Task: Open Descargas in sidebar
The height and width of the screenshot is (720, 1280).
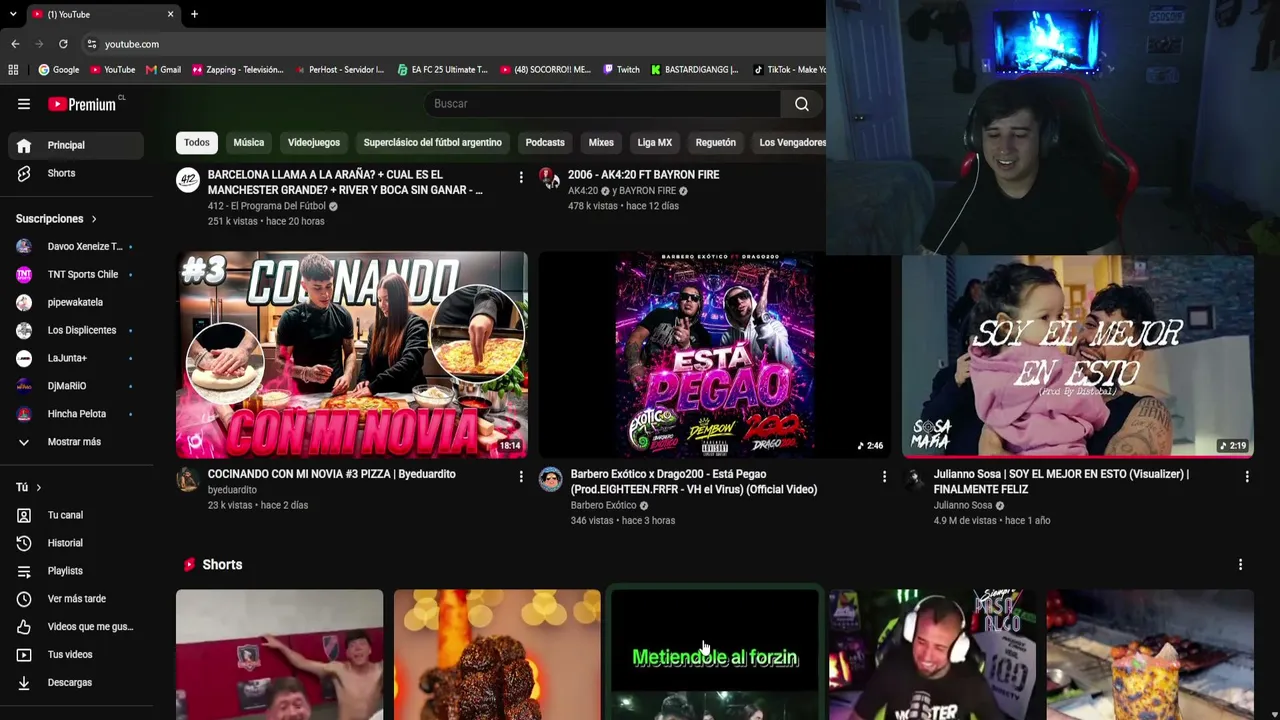Action: click(76, 683)
